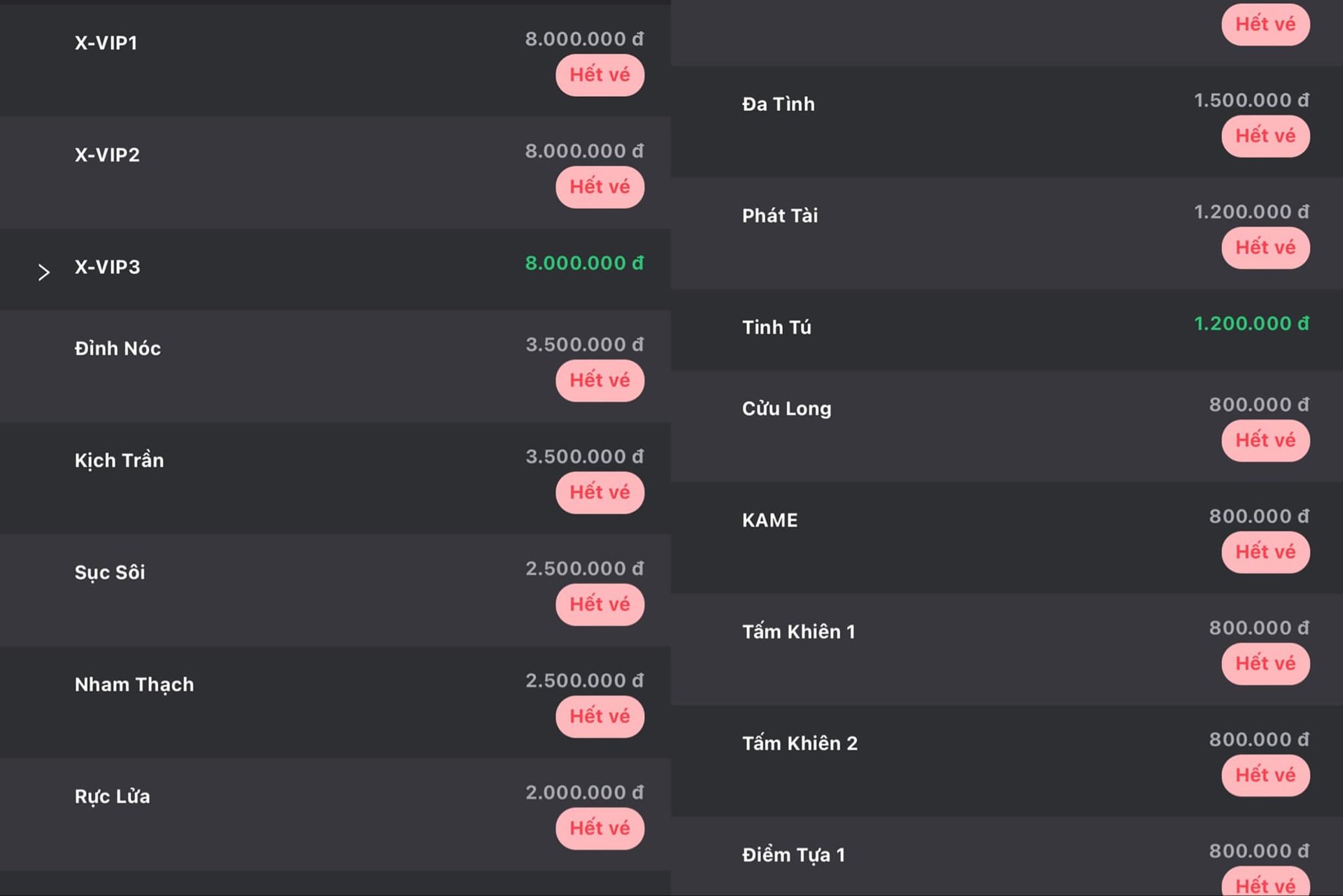Image resolution: width=1343 pixels, height=896 pixels.
Task: Select the Đỉnh Nóc ticket label
Action: [x=118, y=348]
